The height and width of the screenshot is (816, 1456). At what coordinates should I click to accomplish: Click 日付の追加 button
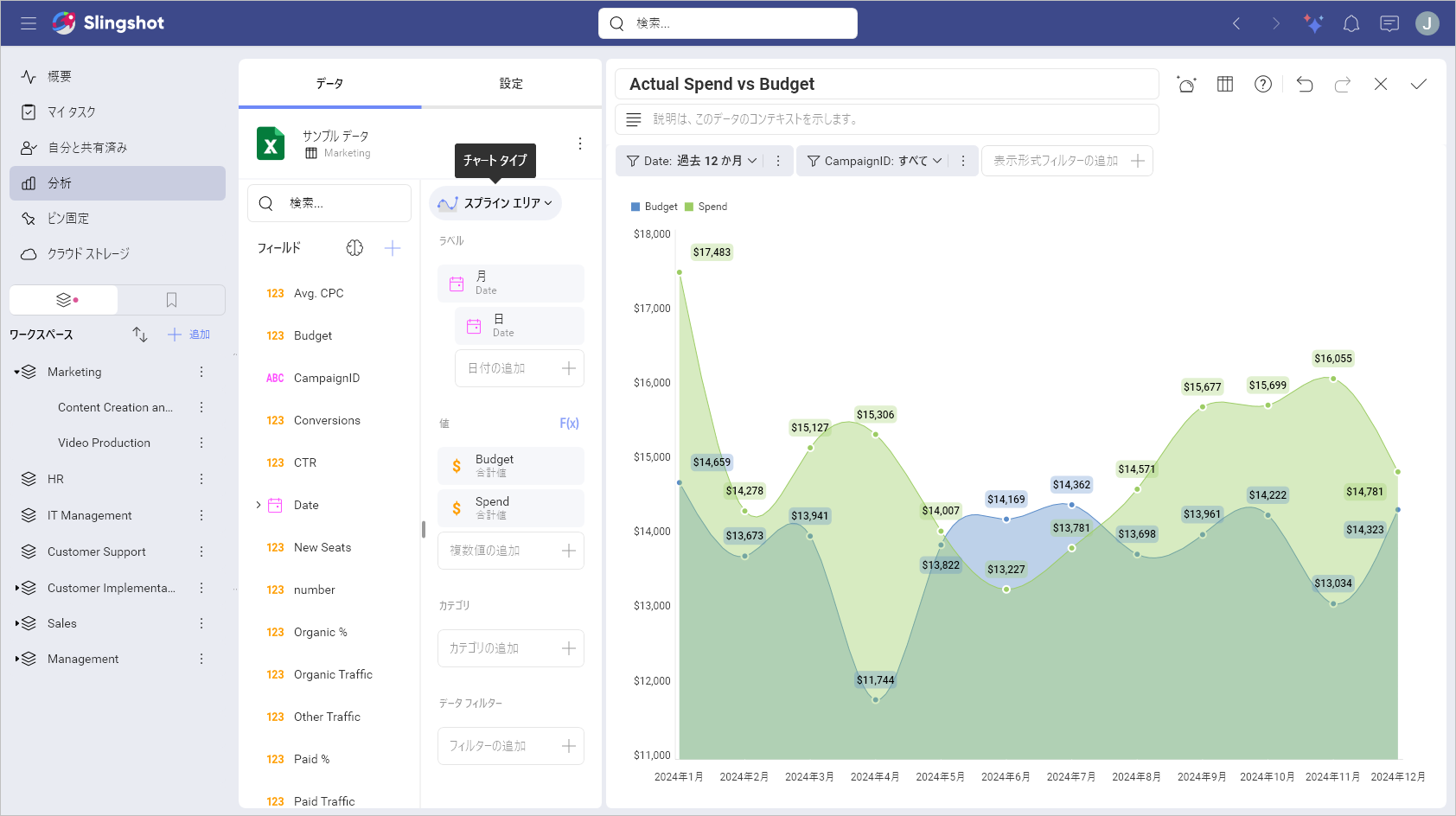pos(520,368)
